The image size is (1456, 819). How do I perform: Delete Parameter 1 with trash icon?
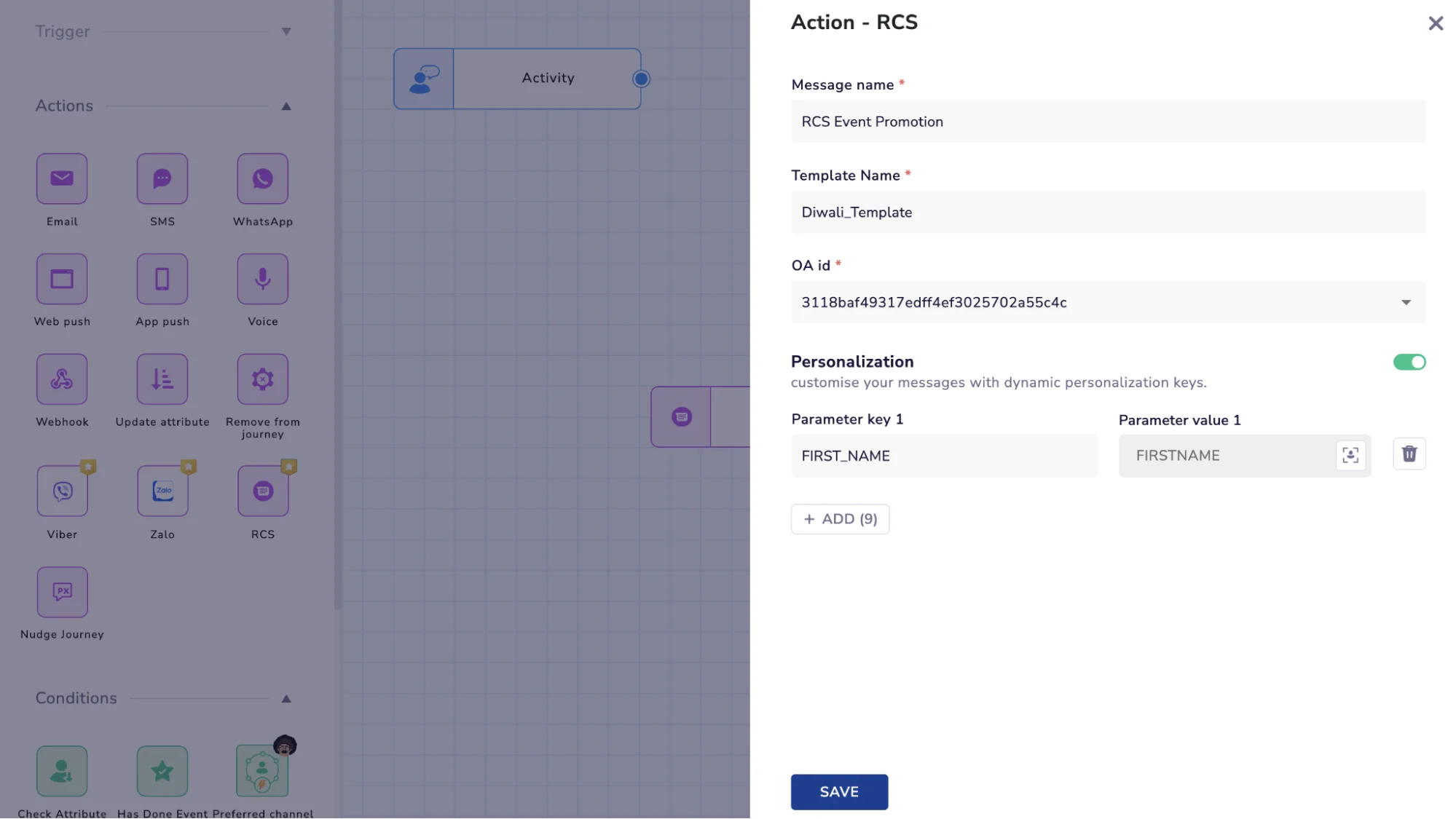click(1409, 454)
